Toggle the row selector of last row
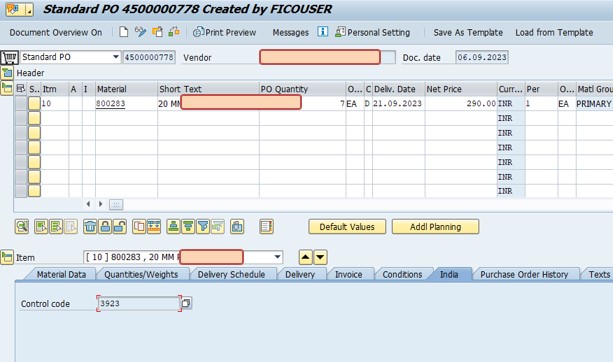Image resolution: width=613 pixels, height=362 pixels. [x=21, y=191]
